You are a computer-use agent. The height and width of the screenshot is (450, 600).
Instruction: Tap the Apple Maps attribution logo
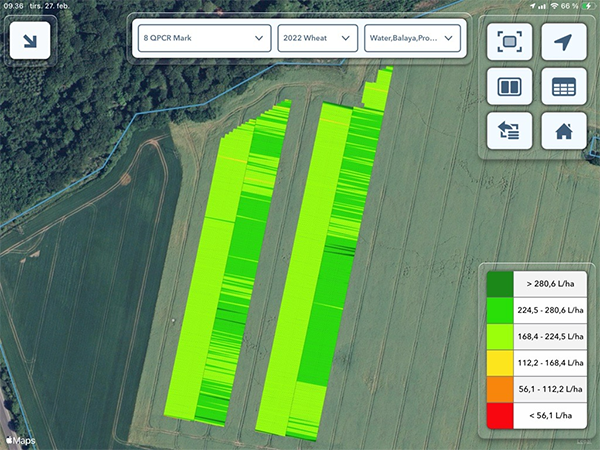(x=21, y=440)
